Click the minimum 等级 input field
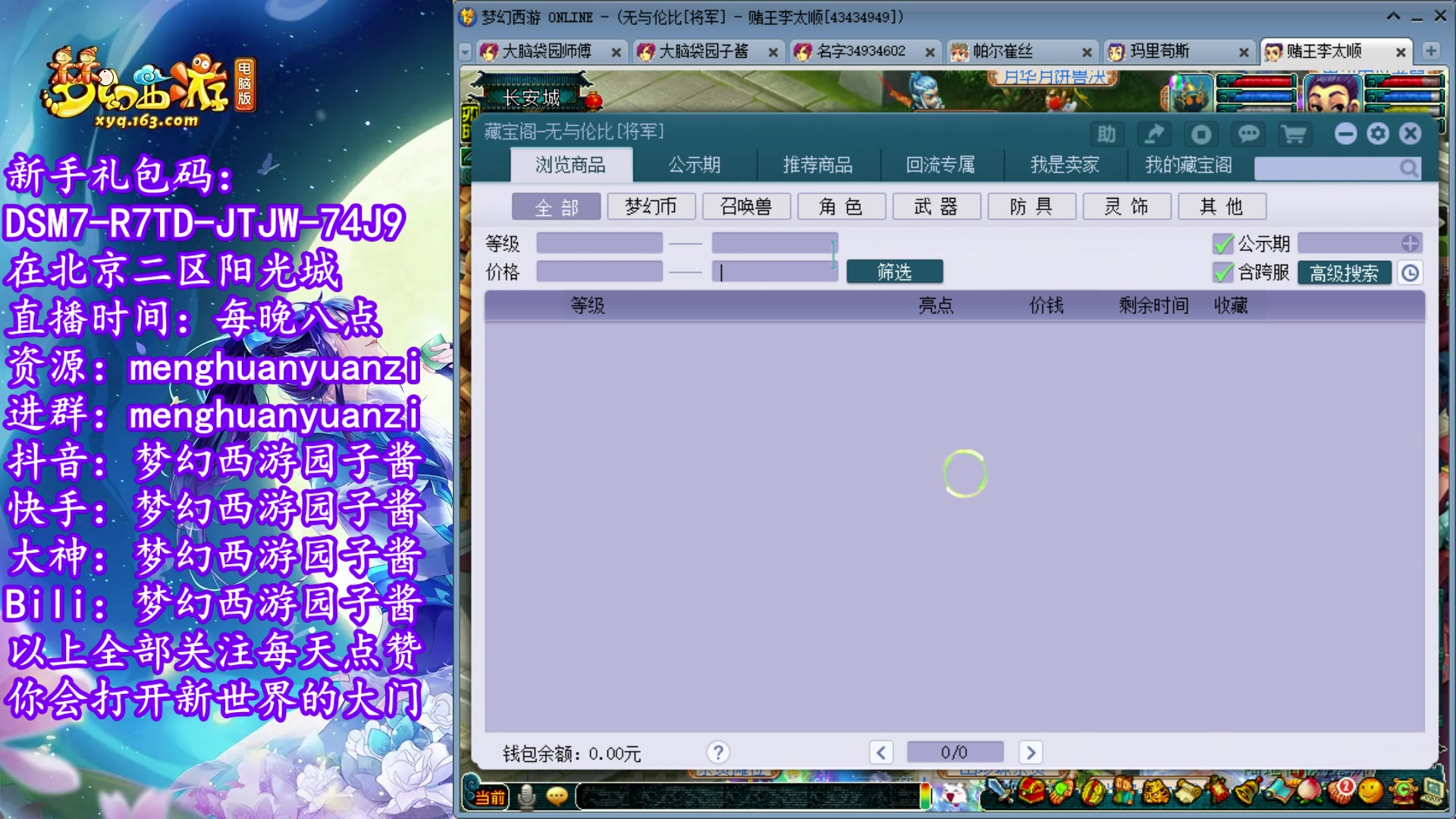 [x=599, y=243]
